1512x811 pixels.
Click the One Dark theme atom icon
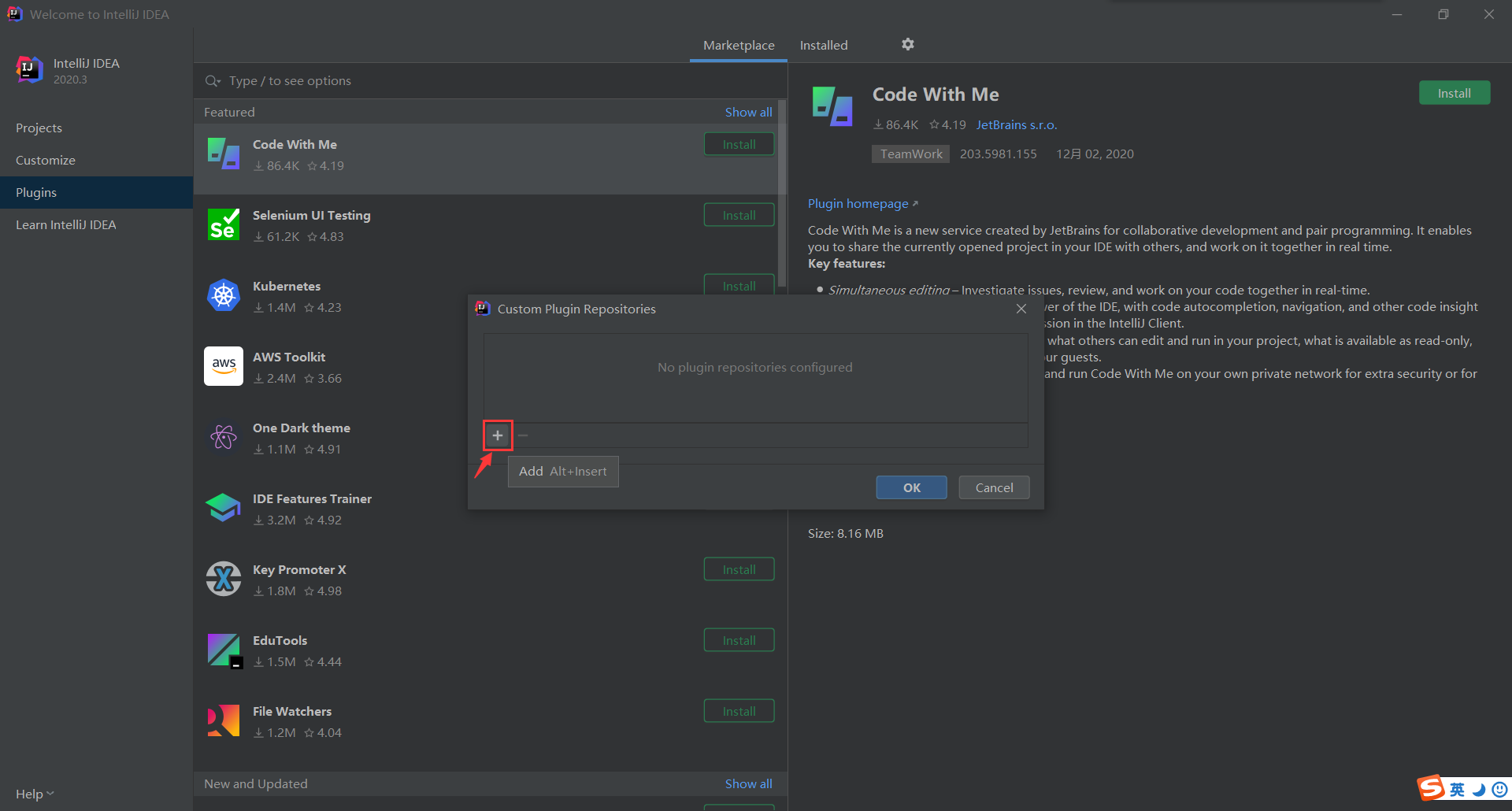pos(224,437)
